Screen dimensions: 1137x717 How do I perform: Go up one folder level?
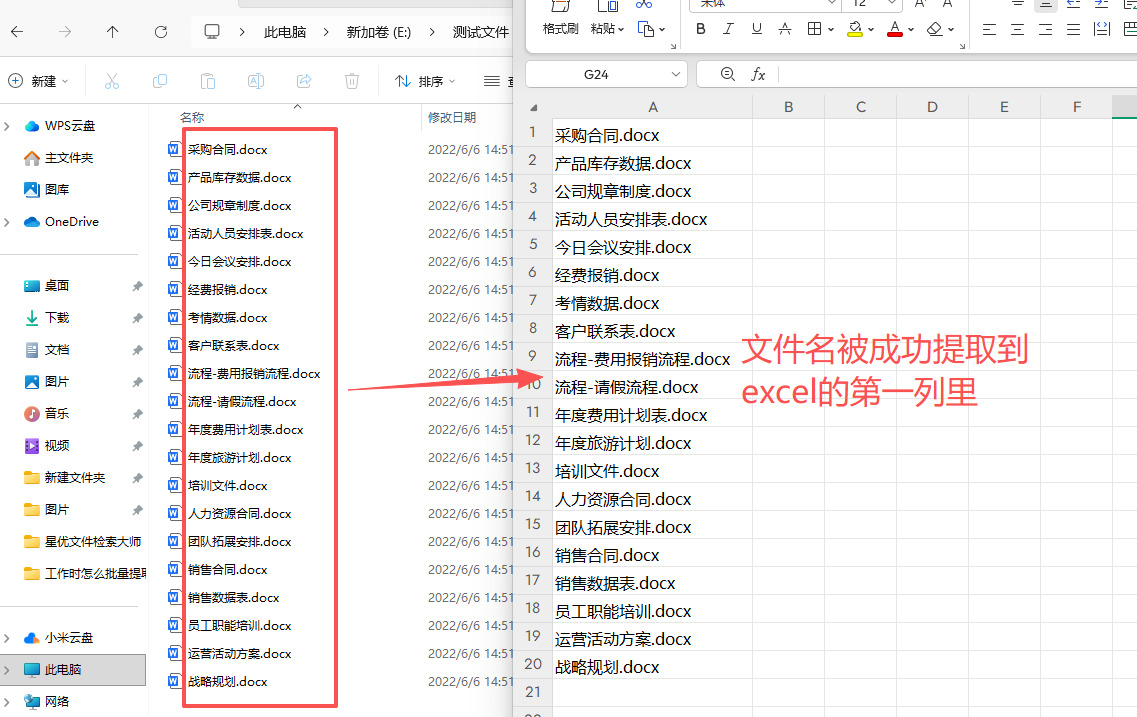tap(112, 32)
